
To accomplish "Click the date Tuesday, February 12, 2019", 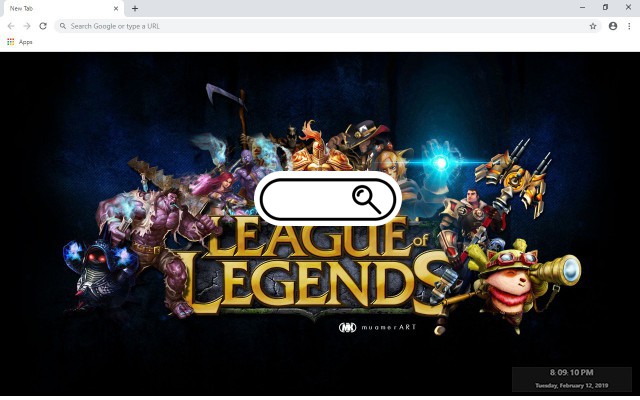I will [x=571, y=385].
